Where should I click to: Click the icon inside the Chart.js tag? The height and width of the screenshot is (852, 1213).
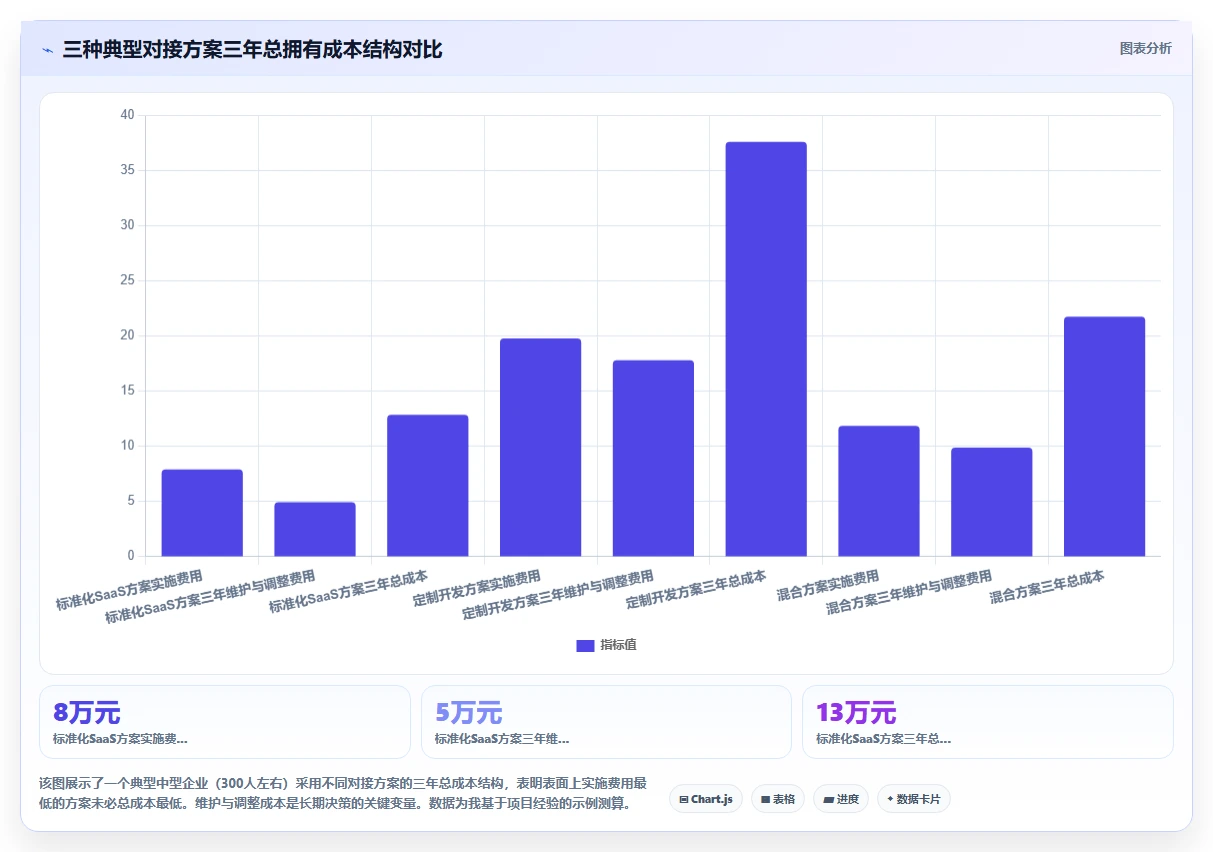[683, 799]
